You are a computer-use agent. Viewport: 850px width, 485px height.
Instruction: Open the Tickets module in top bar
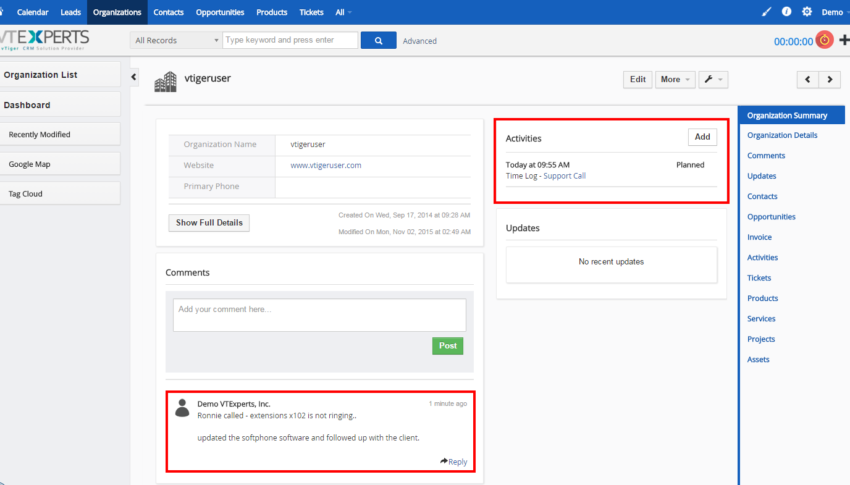[x=311, y=12]
